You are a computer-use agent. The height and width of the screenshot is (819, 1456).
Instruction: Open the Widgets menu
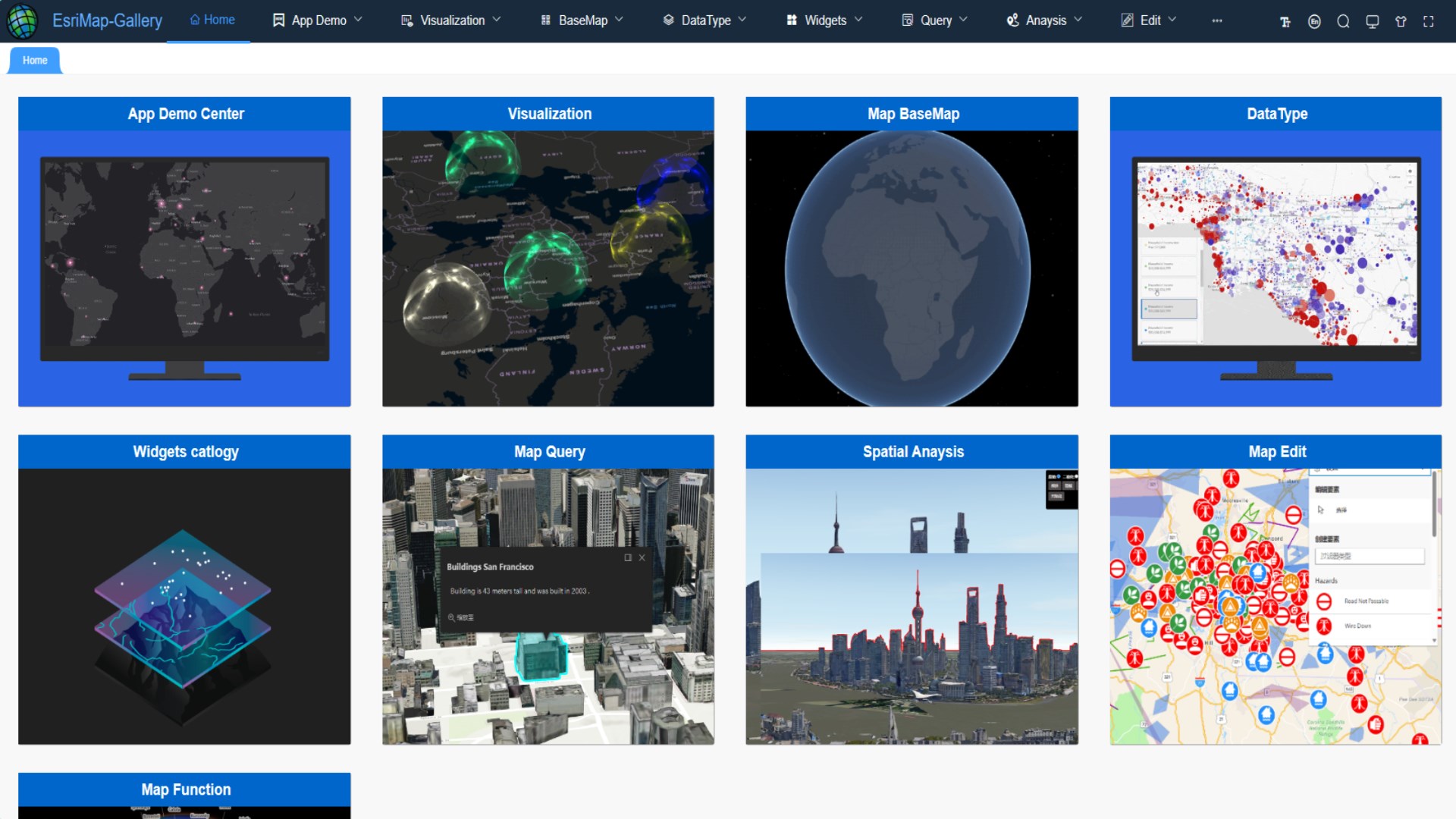click(824, 20)
